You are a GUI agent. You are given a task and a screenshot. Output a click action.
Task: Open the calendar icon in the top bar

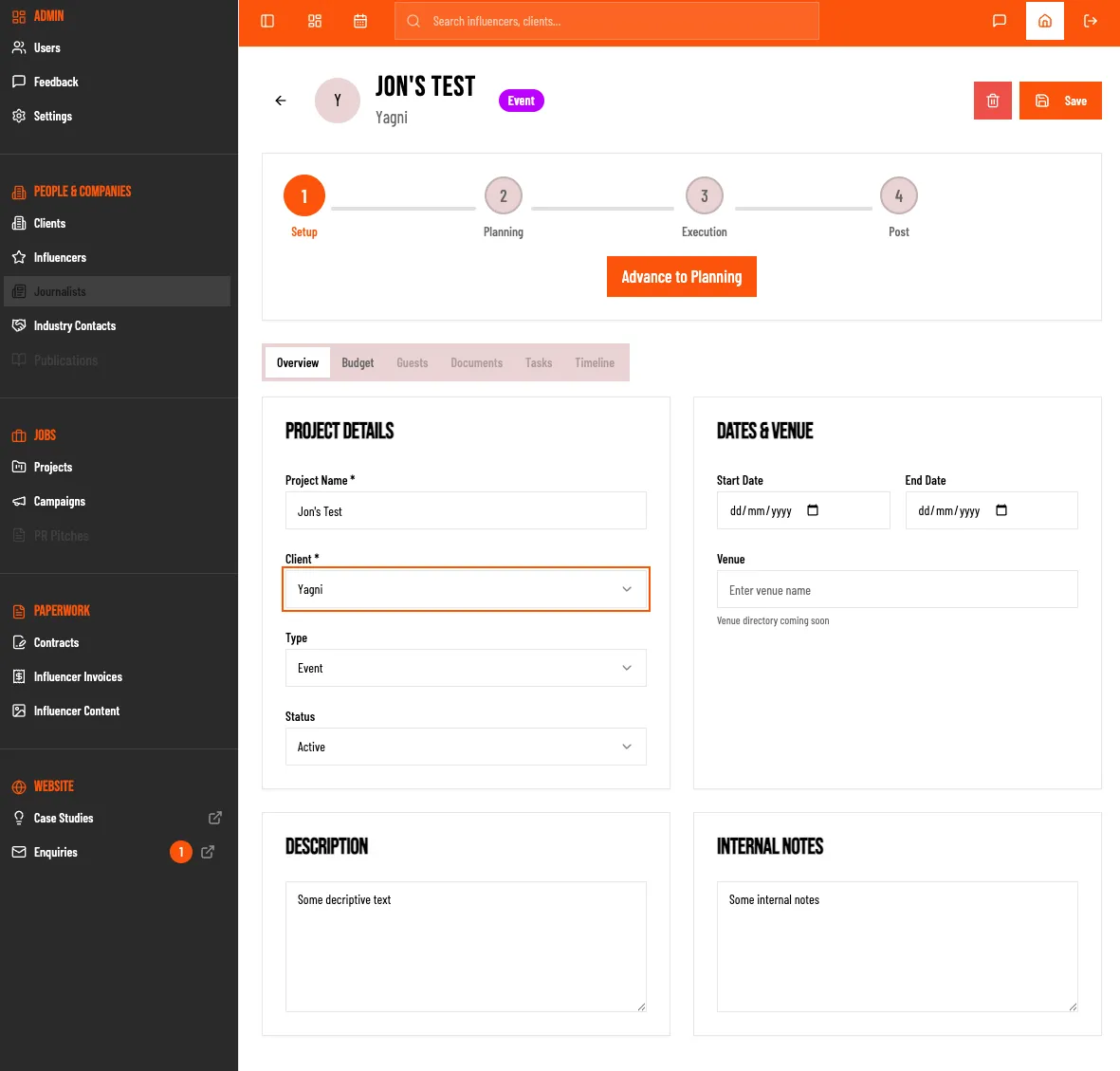click(360, 20)
